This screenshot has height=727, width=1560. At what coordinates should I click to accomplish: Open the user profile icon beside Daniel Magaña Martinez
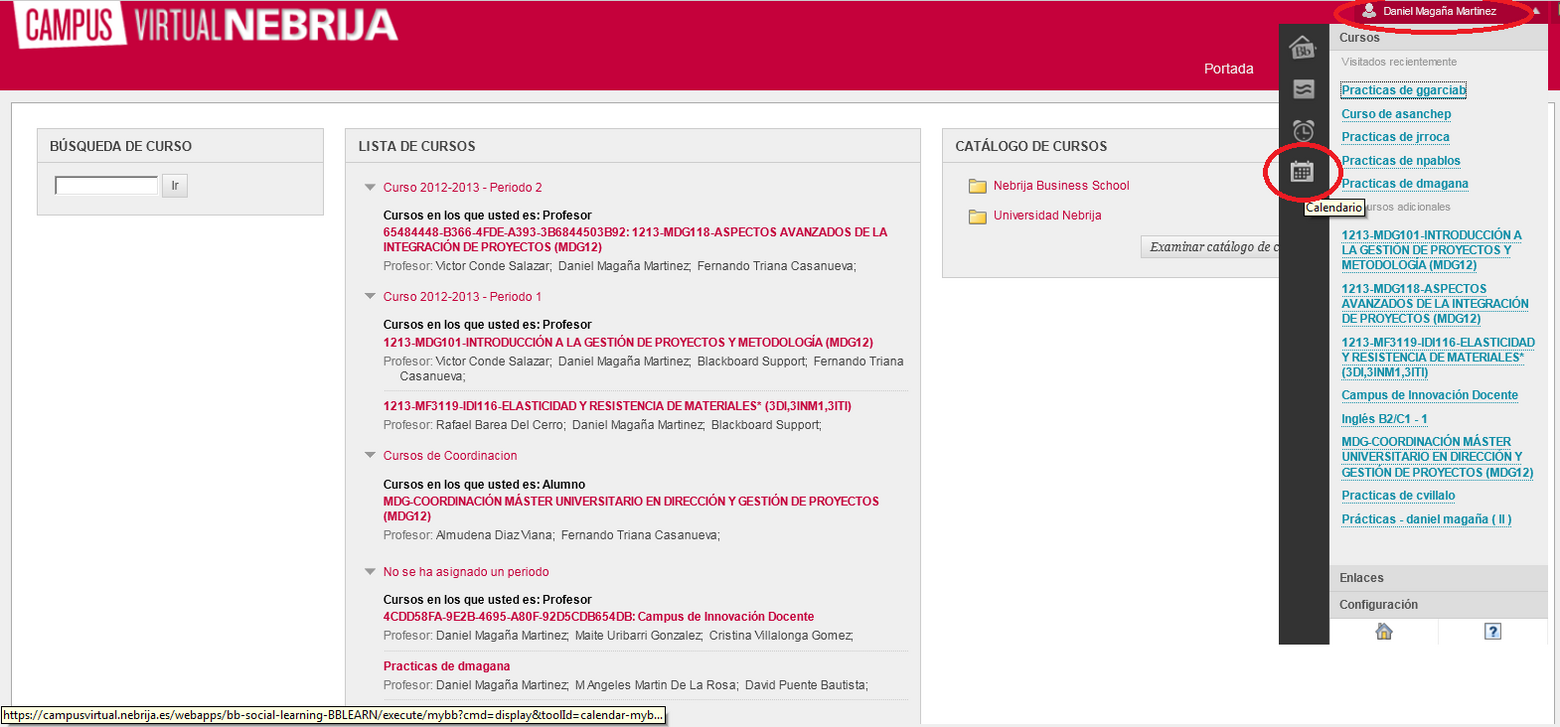point(1369,11)
